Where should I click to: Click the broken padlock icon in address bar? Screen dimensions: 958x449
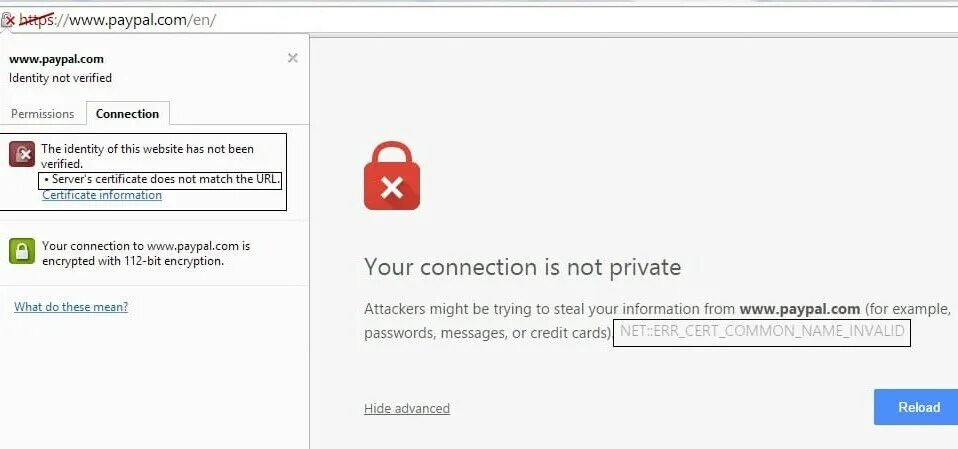tap(8, 20)
